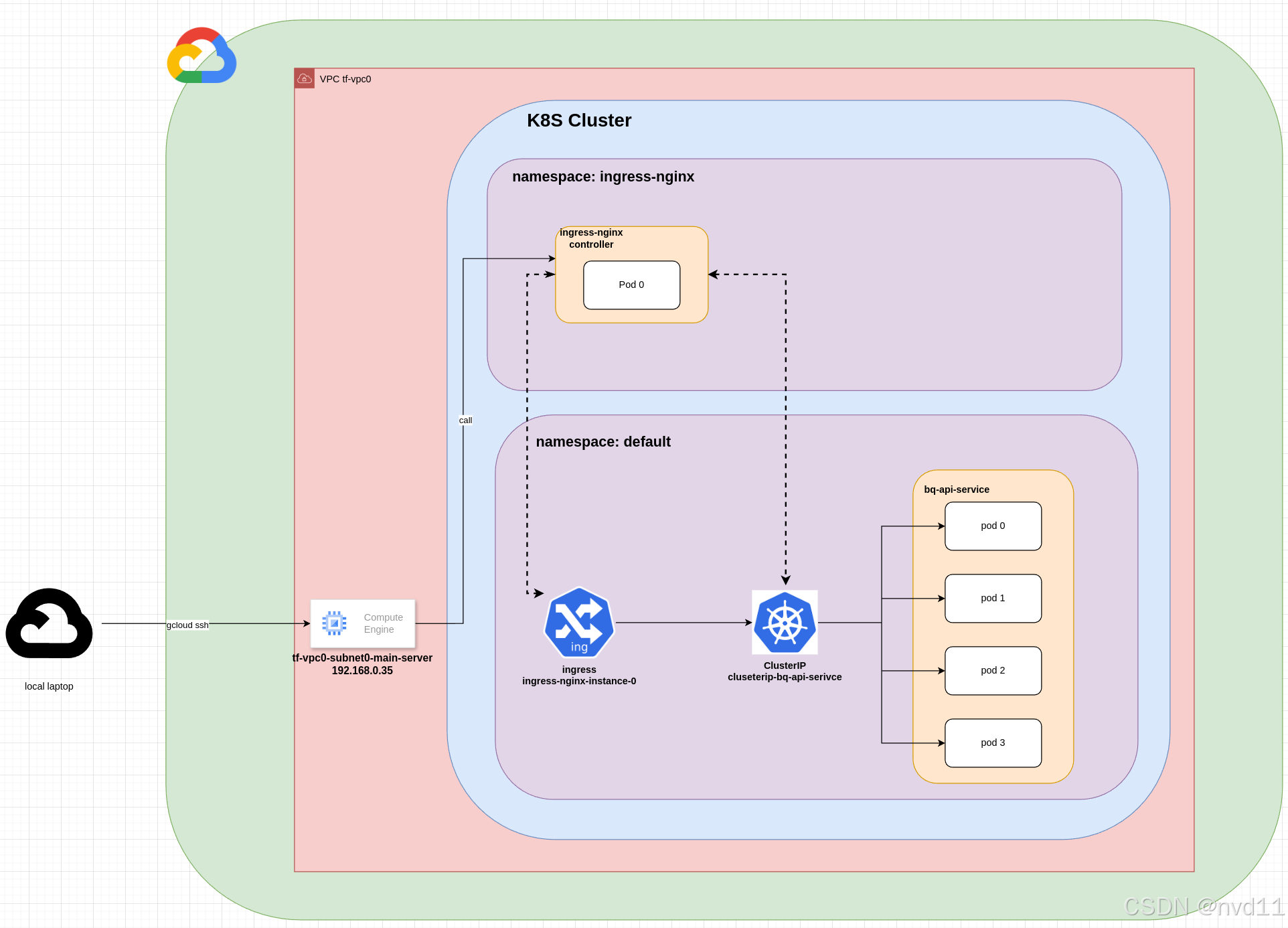This screenshot has height=928, width=1288.
Task: Click the '192.168.0.35' IP address text
Action: coord(362,671)
